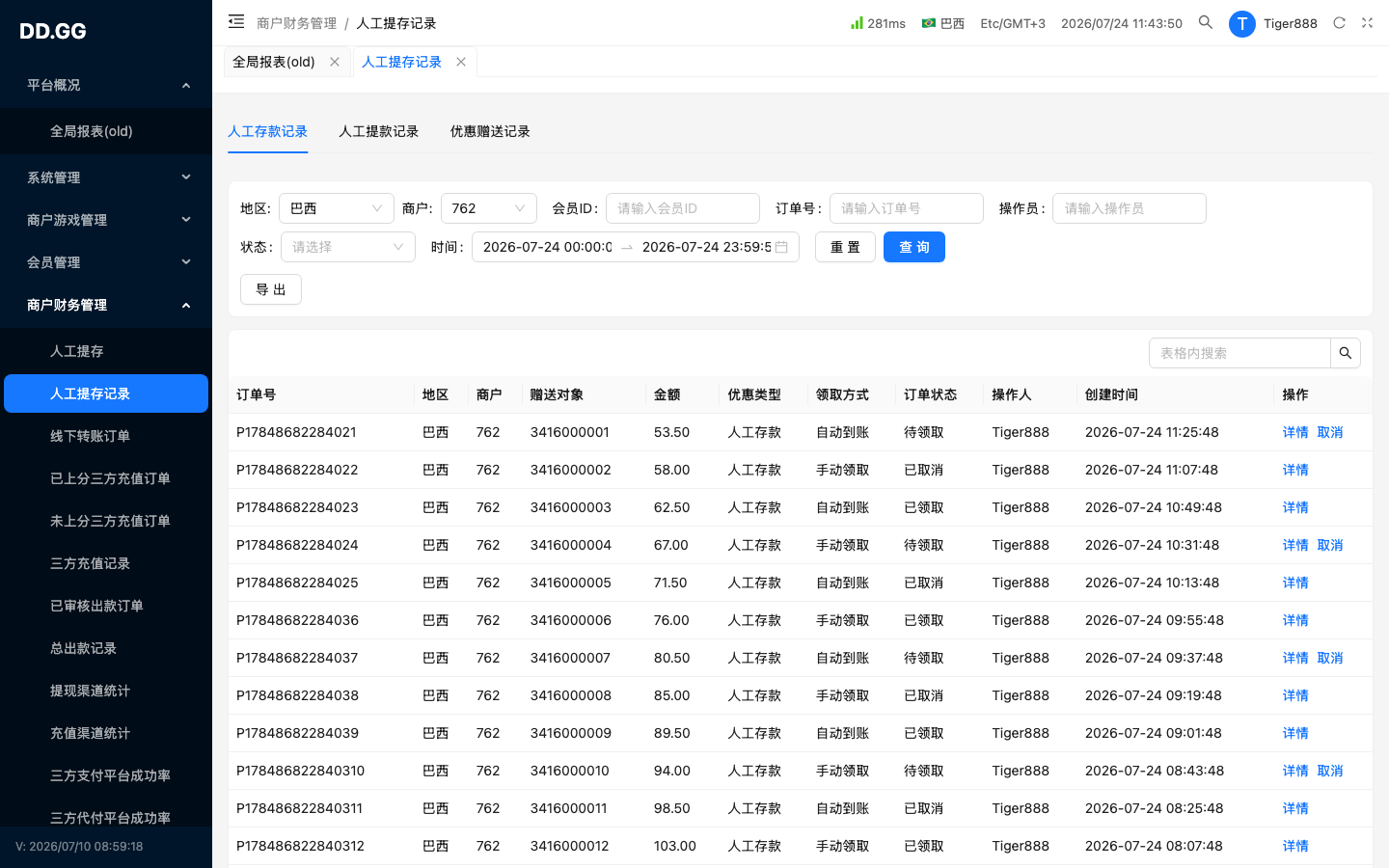Open the header search magnifier icon

pyautogui.click(x=1206, y=22)
